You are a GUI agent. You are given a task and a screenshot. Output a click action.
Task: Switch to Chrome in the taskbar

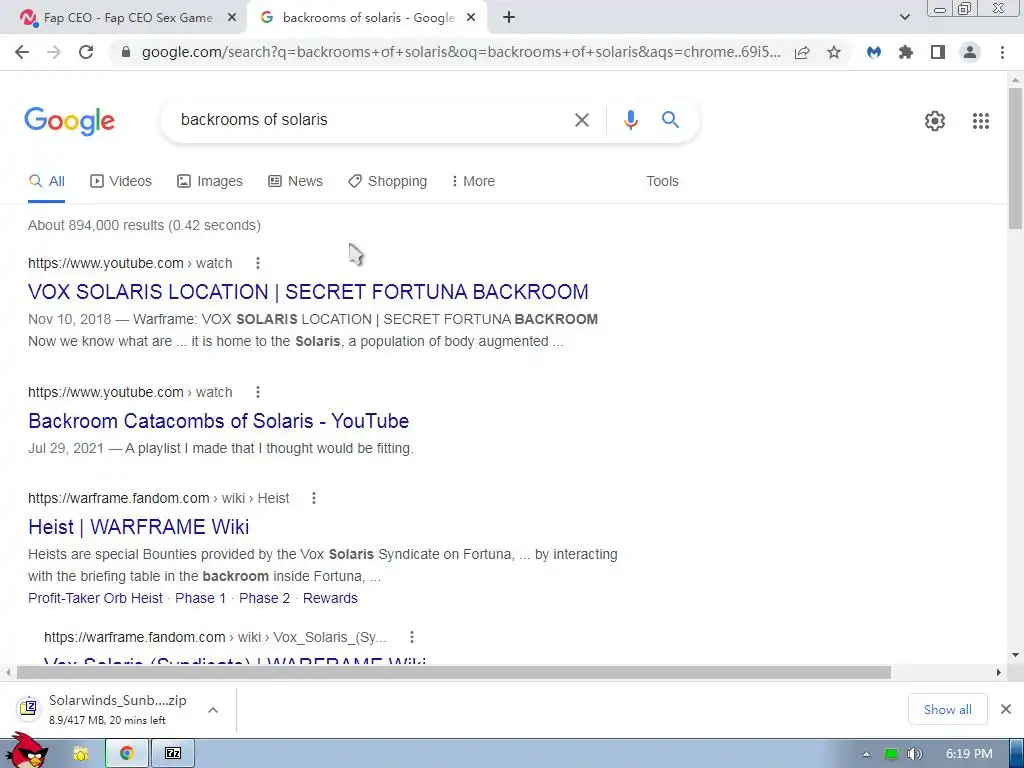(127, 754)
